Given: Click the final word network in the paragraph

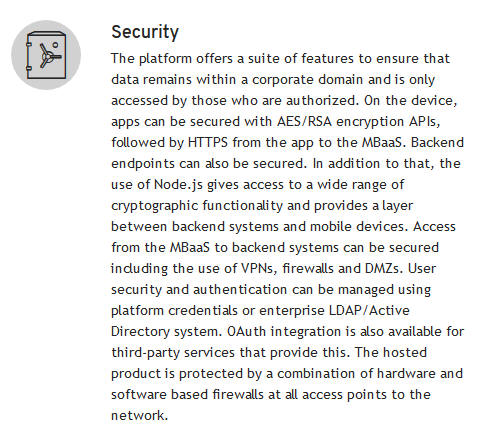Looking at the screenshot, I should 139,416.
